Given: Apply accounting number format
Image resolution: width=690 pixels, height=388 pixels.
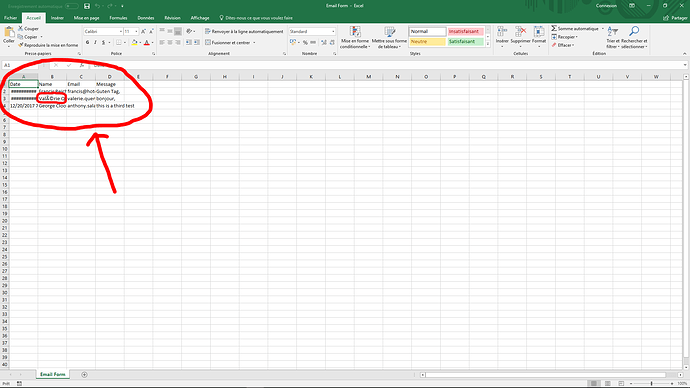Looking at the screenshot, I should (x=294, y=43).
